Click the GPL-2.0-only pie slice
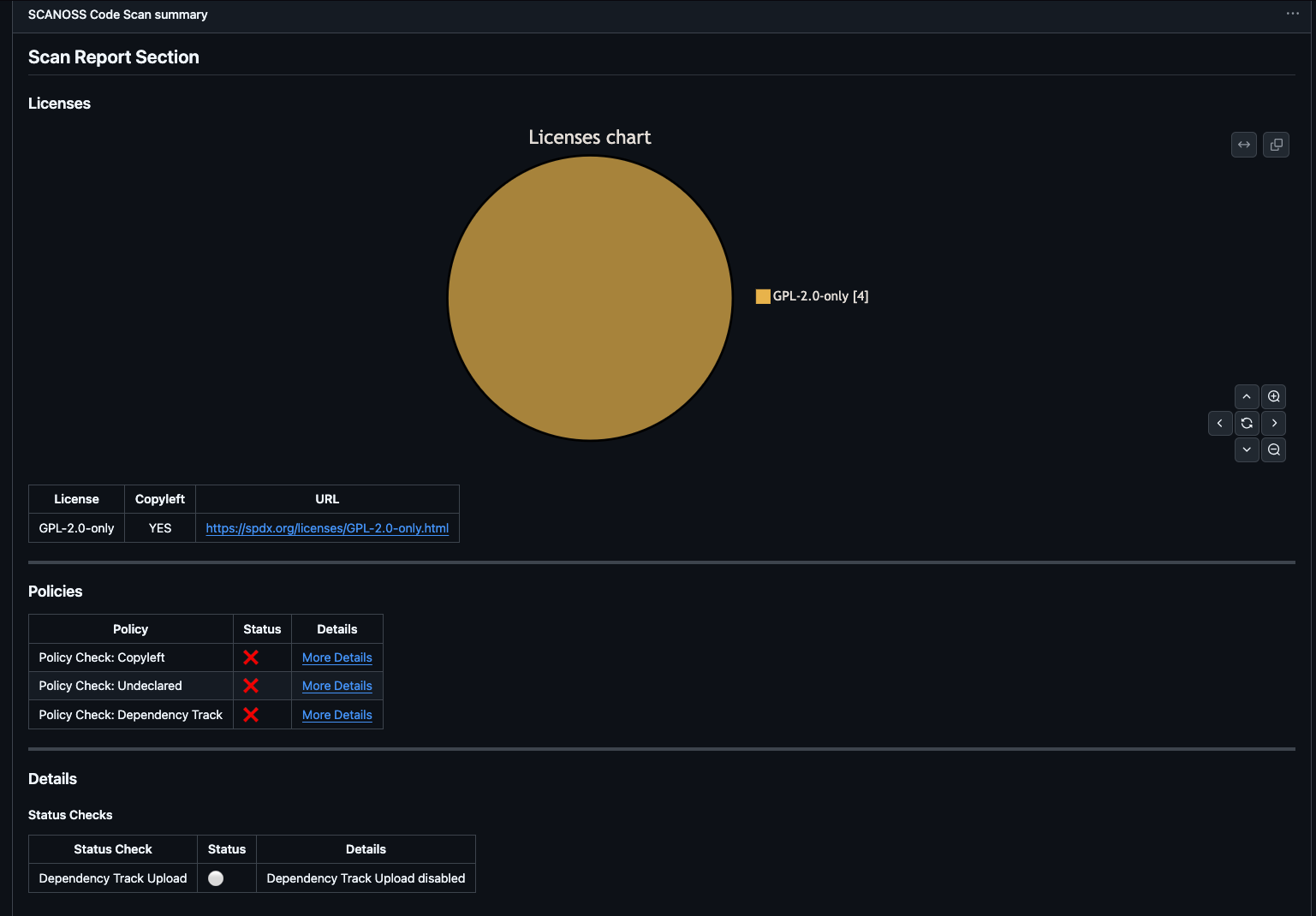The height and width of the screenshot is (916, 1316). (x=590, y=298)
